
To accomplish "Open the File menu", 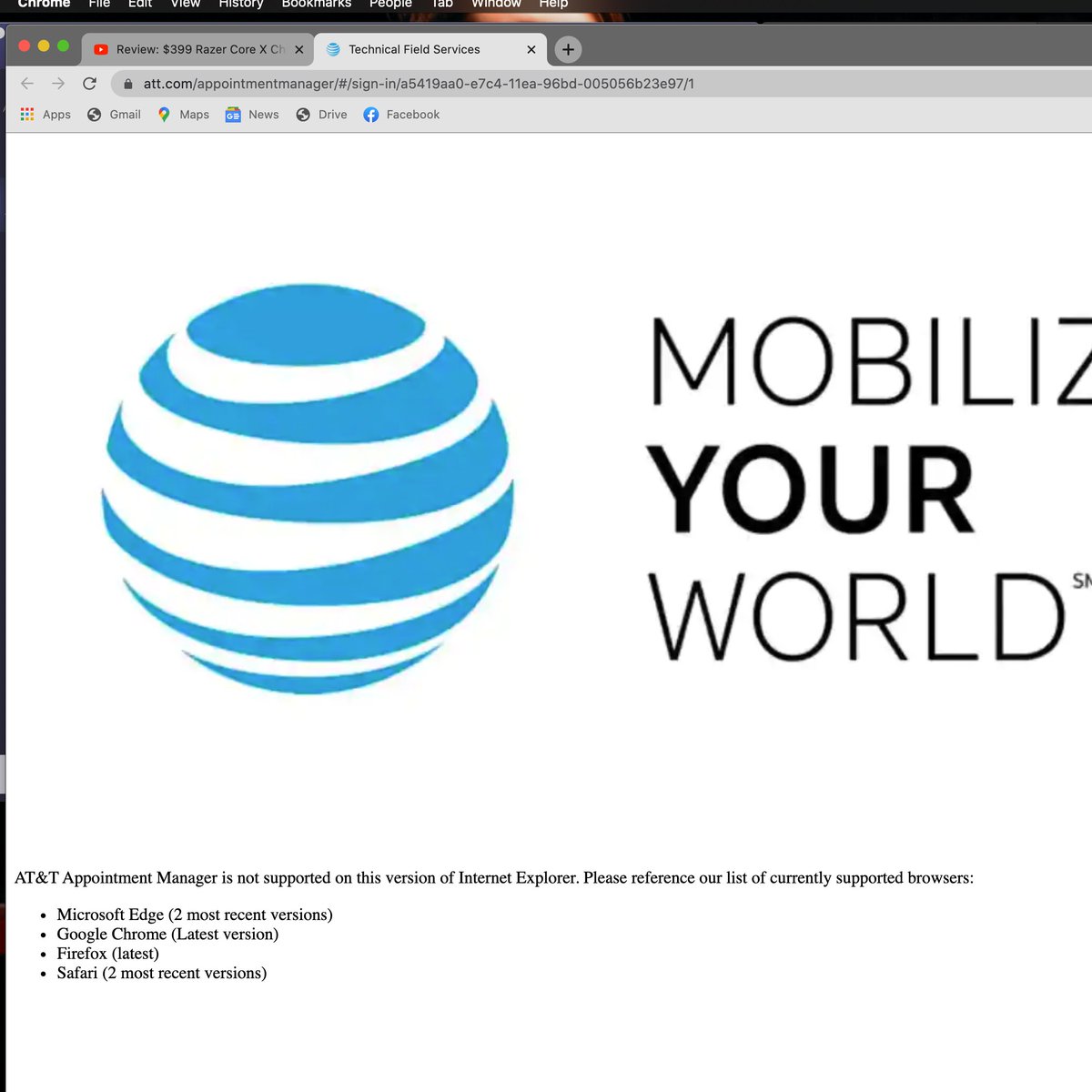I will pyautogui.click(x=99, y=4).
